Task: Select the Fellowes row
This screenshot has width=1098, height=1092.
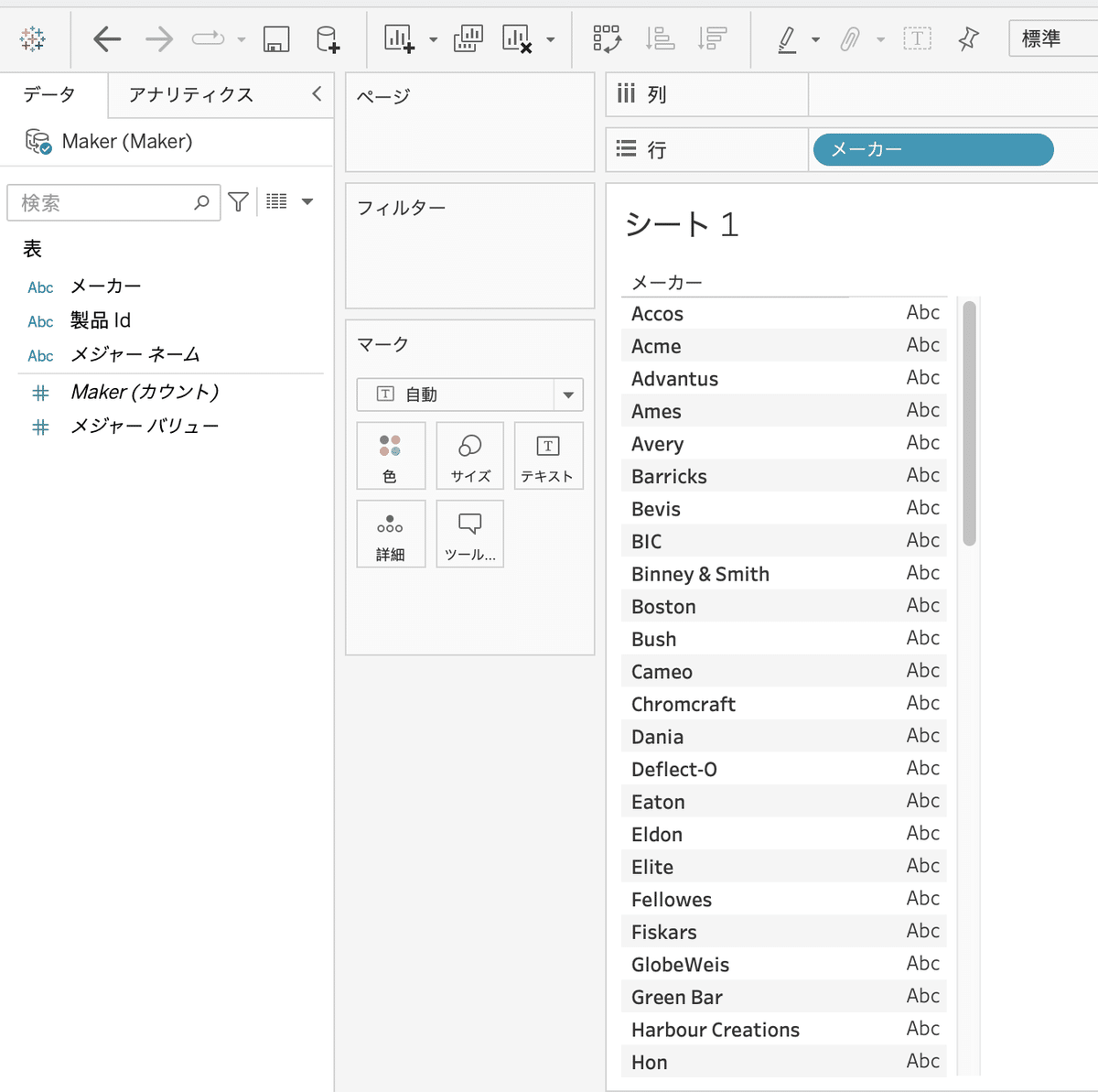Action: (x=783, y=899)
